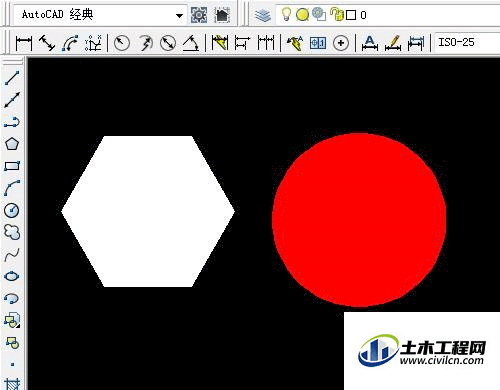Select the Arc Length dimension tool
The width and height of the screenshot is (500, 390).
[70, 43]
